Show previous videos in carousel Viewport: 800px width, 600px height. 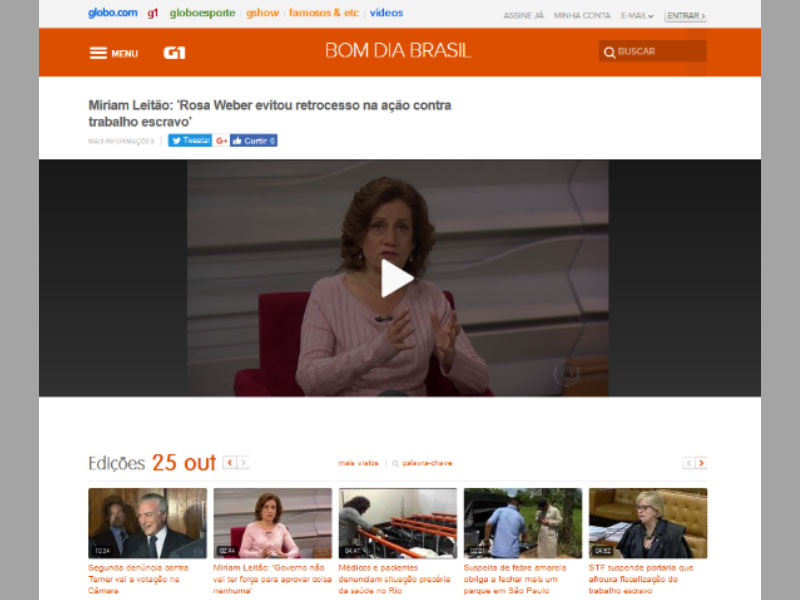[688, 463]
